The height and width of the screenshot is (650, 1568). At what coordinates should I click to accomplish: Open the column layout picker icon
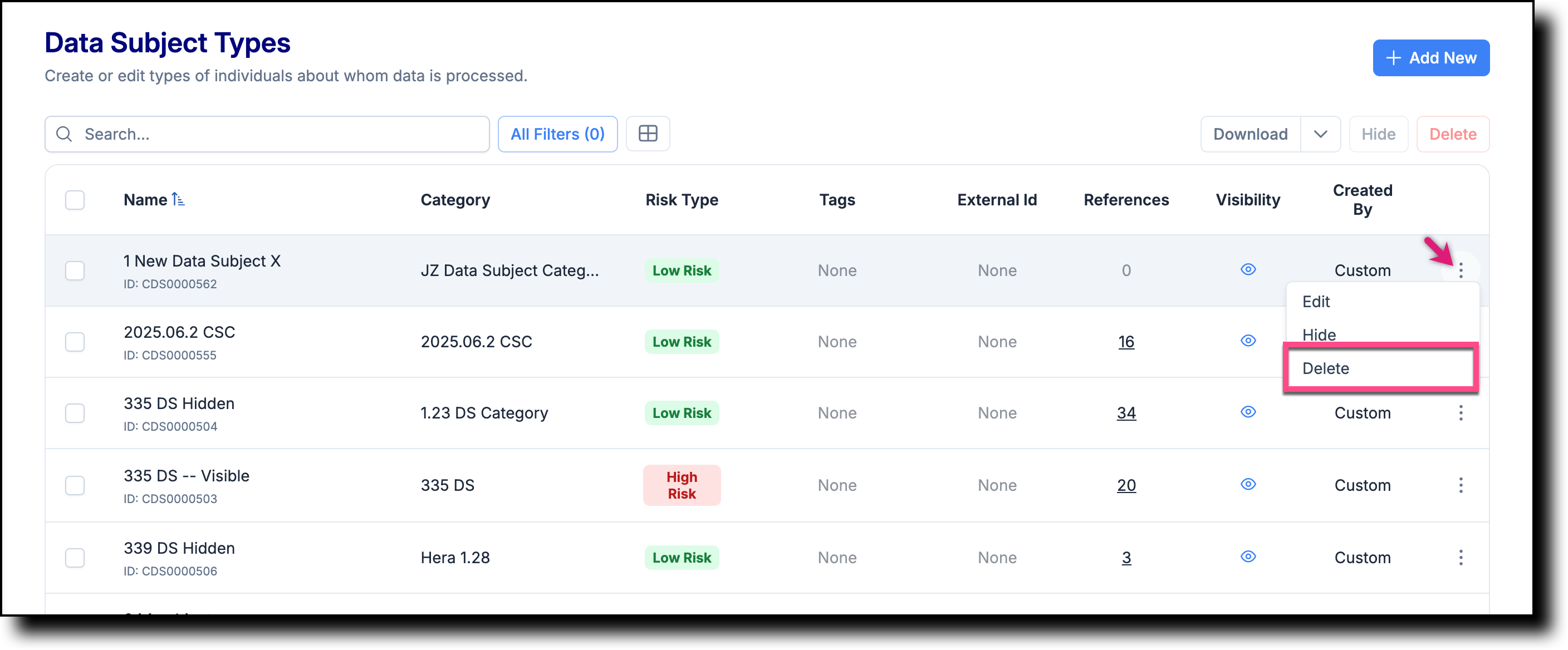pyautogui.click(x=648, y=134)
